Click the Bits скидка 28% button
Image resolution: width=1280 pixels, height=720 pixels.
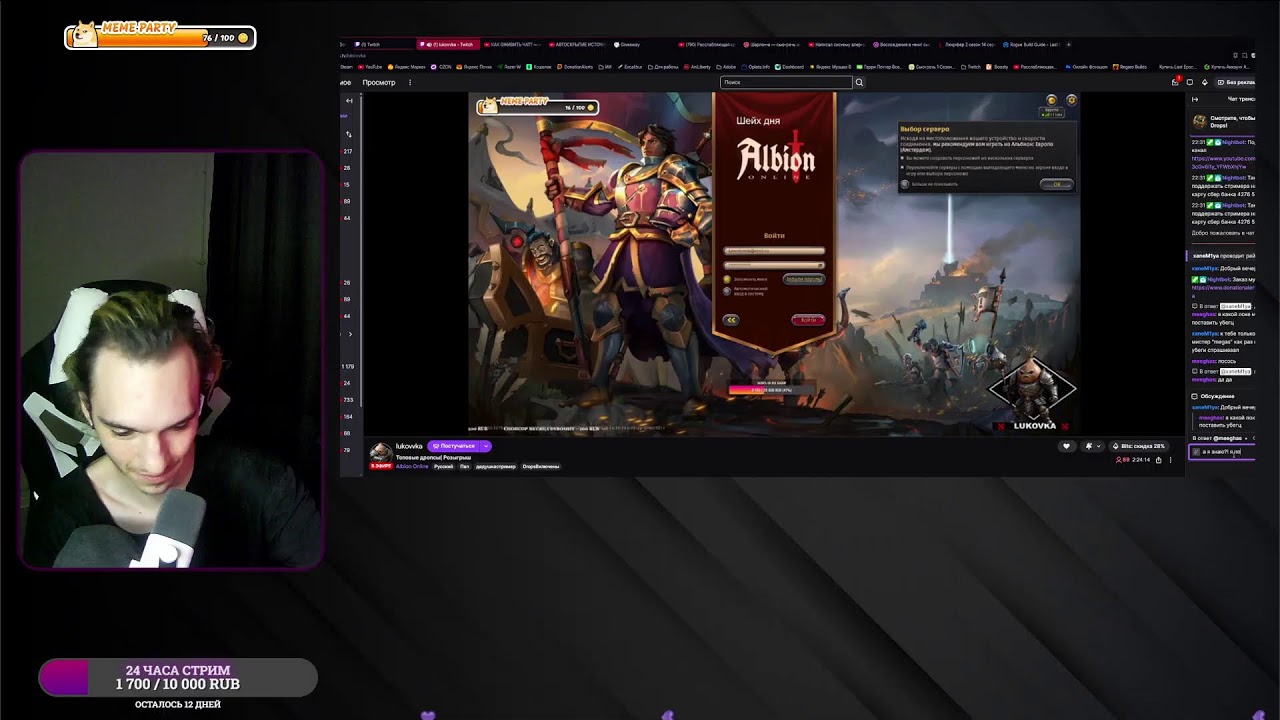(x=1138, y=446)
